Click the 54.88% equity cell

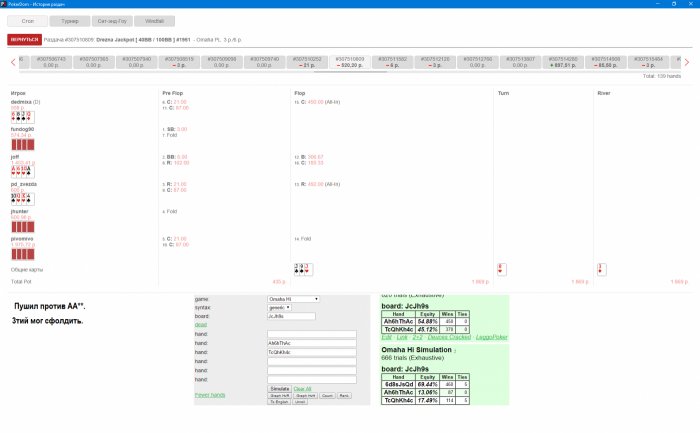point(427,321)
